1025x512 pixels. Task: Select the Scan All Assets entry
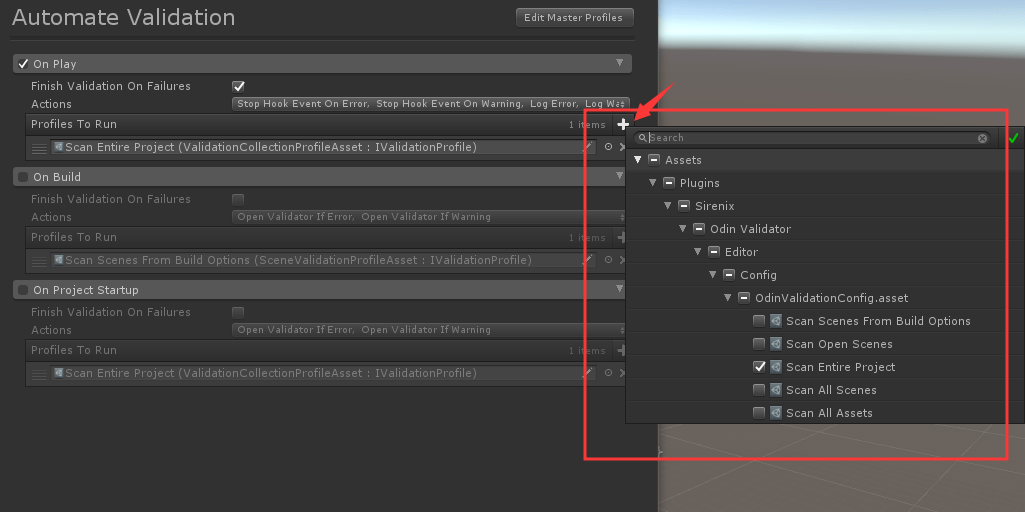828,413
